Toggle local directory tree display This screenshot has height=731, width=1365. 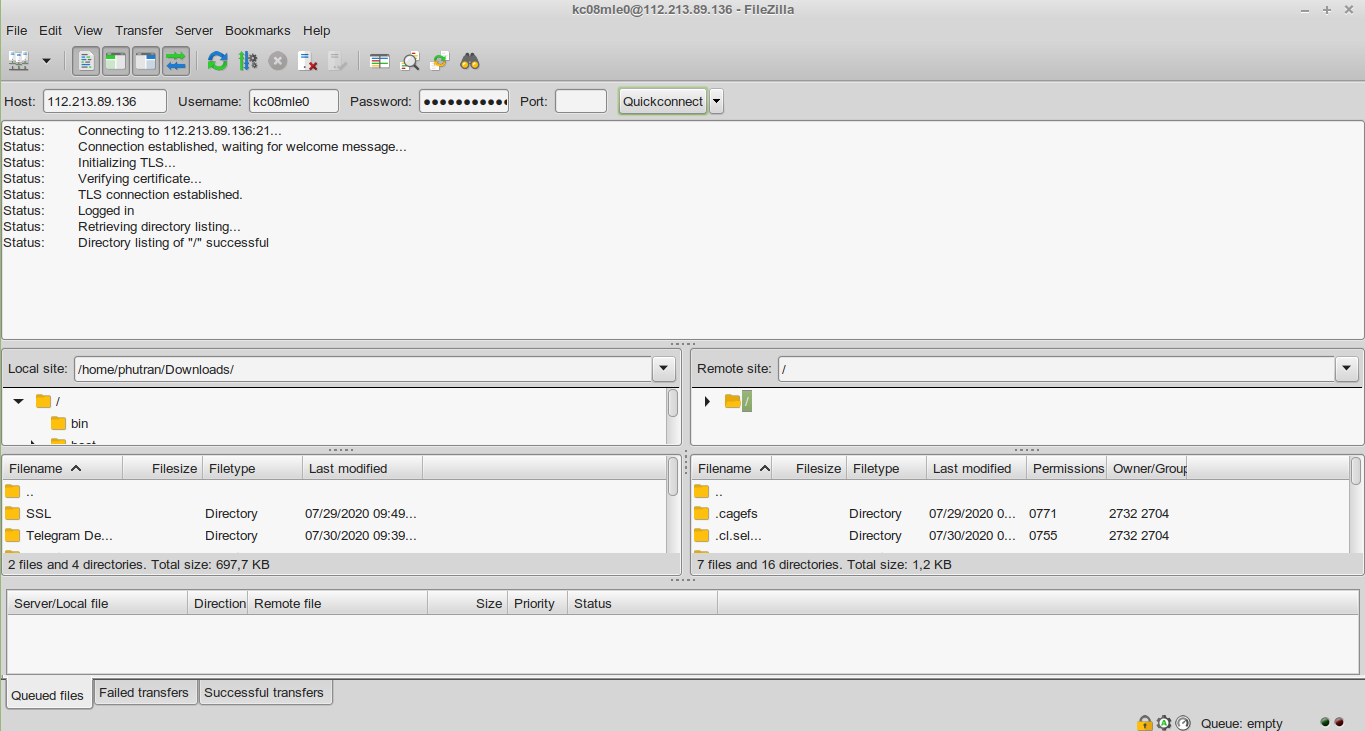(x=116, y=61)
